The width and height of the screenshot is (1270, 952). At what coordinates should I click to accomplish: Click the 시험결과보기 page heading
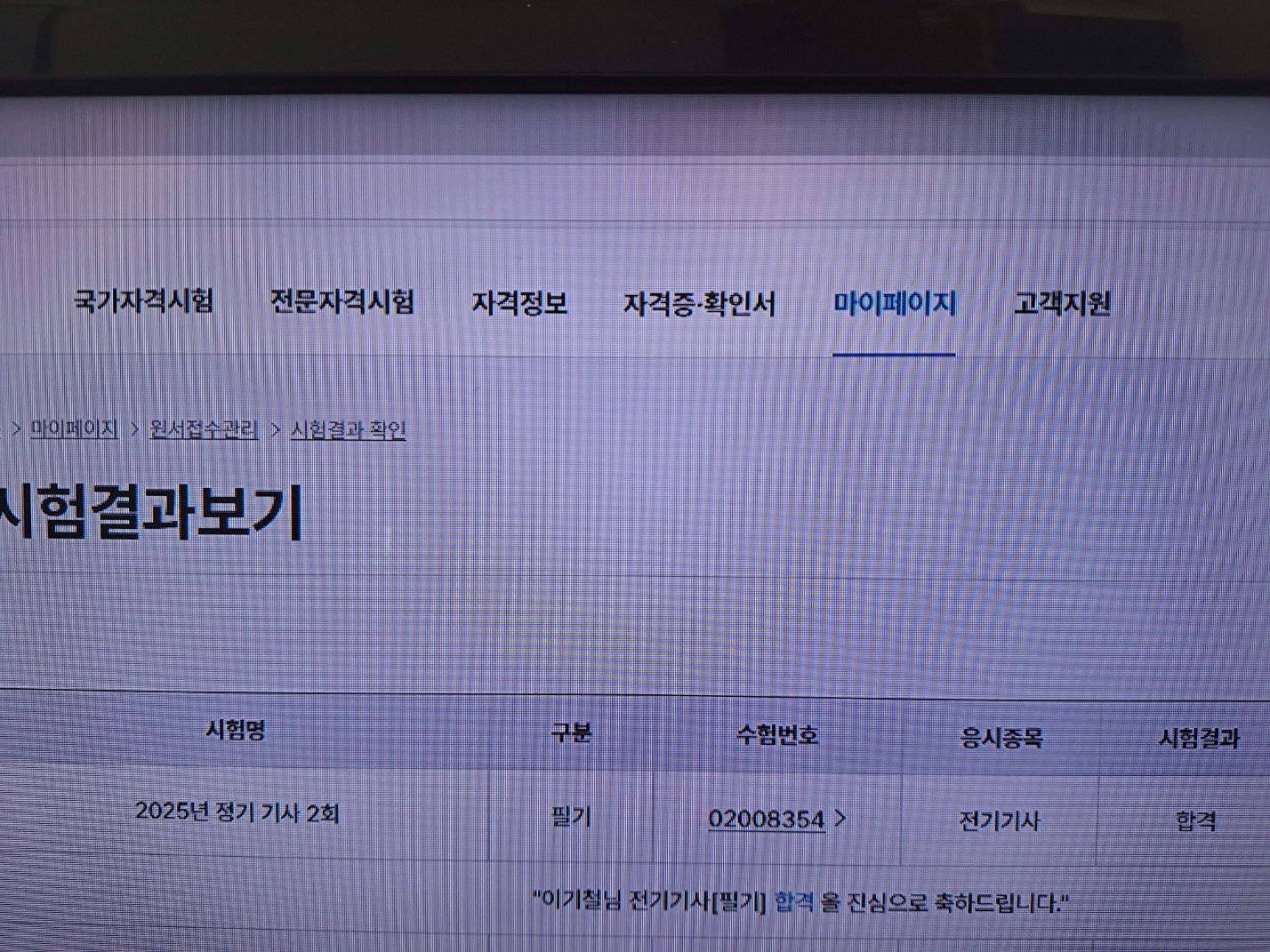pos(151,512)
